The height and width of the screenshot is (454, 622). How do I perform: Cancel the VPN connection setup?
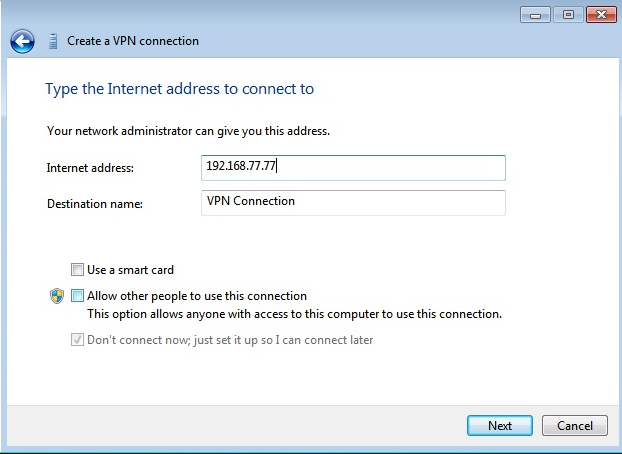point(574,425)
